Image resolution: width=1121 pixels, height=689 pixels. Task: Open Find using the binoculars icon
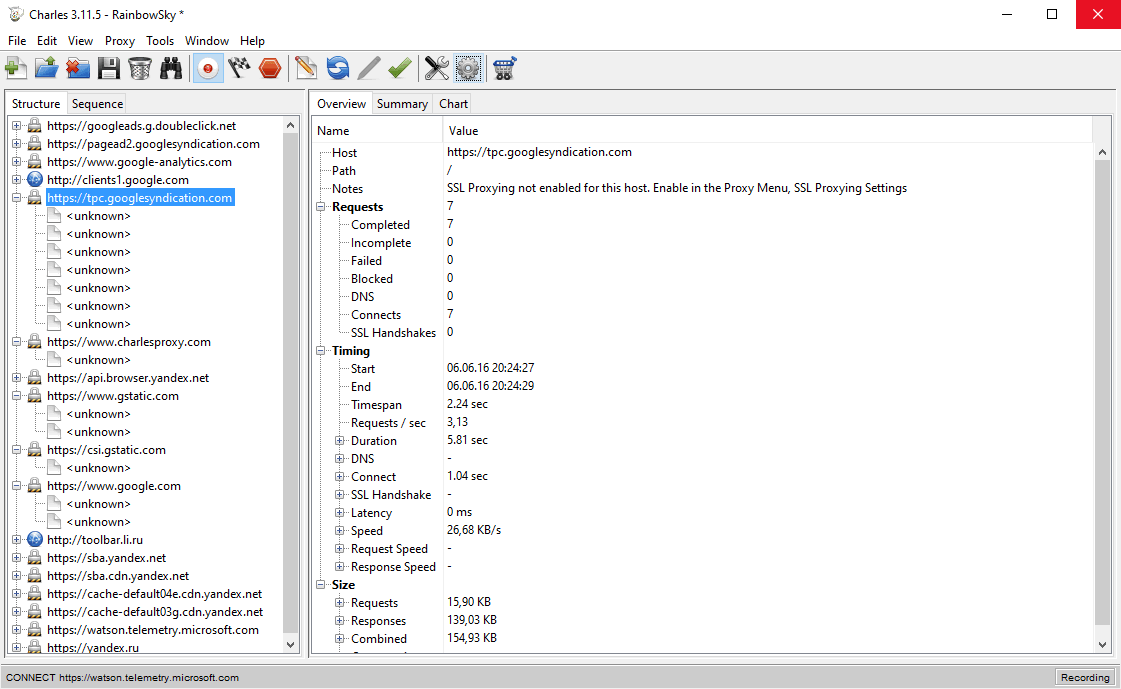click(170, 69)
